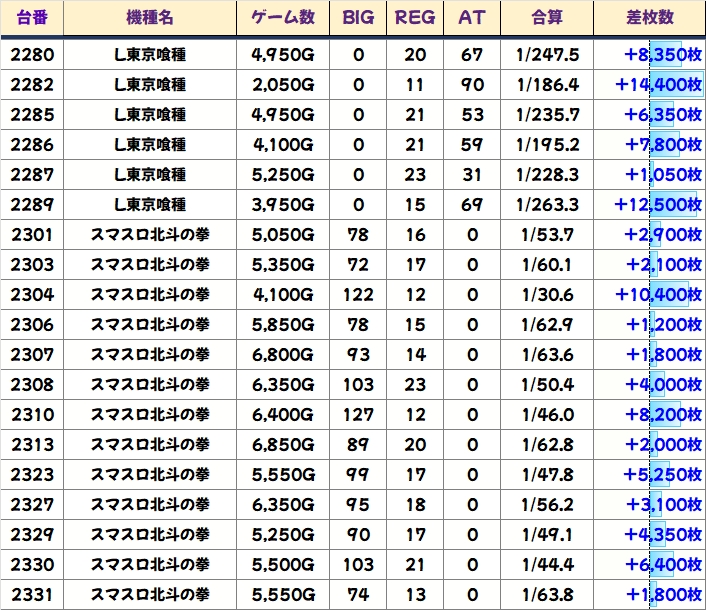
Task: Click the +5,250枚 difference value
Action: [x=663, y=474]
